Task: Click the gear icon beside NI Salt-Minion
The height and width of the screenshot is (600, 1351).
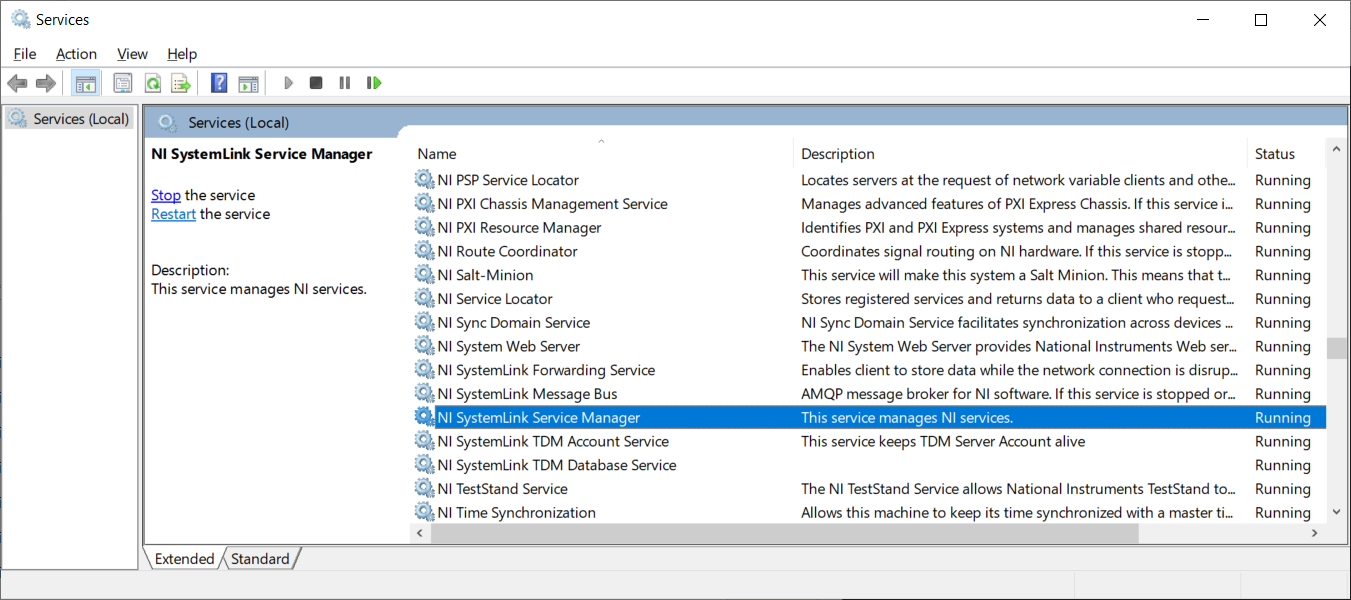Action: 424,275
